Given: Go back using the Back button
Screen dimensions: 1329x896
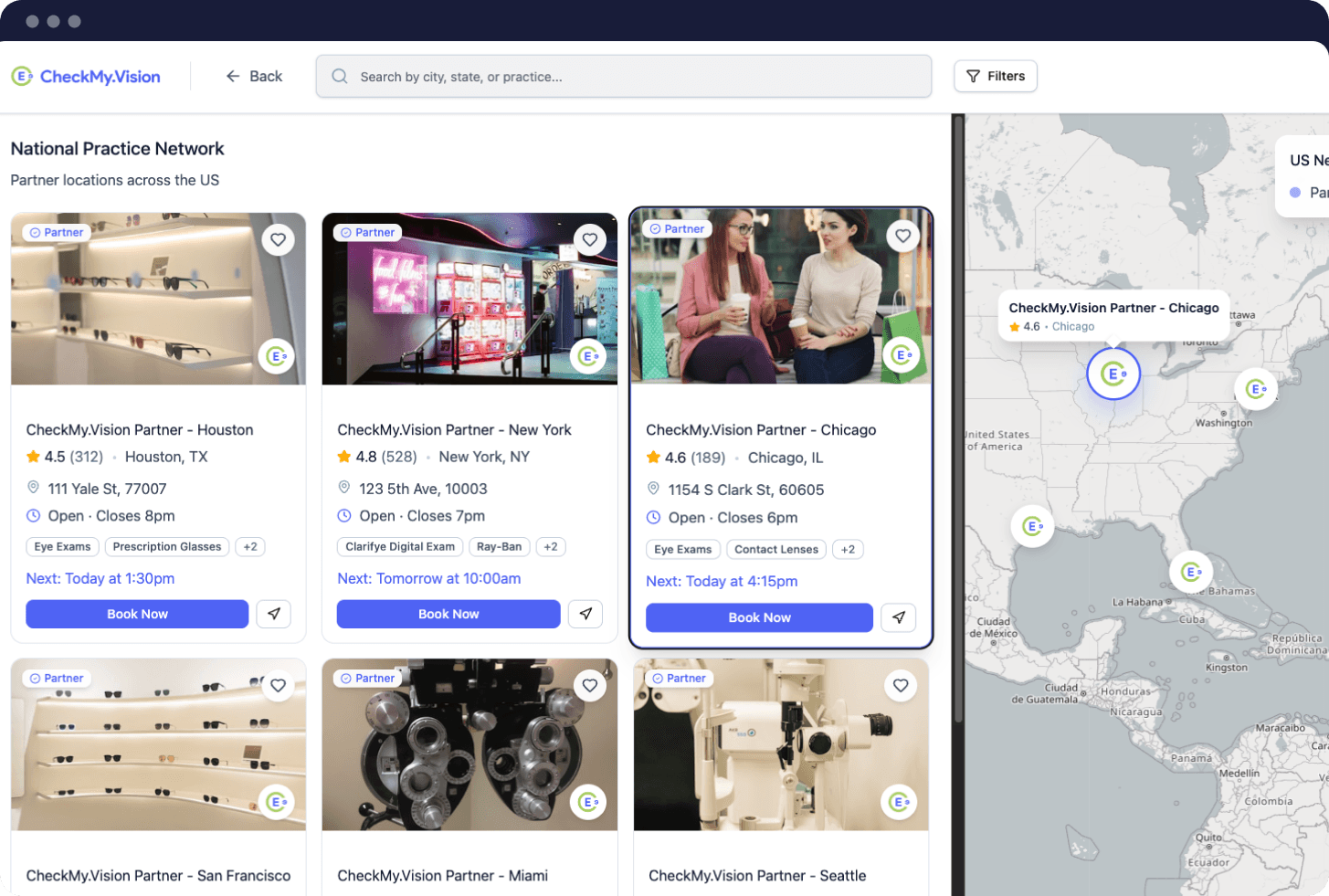Looking at the screenshot, I should click(254, 77).
